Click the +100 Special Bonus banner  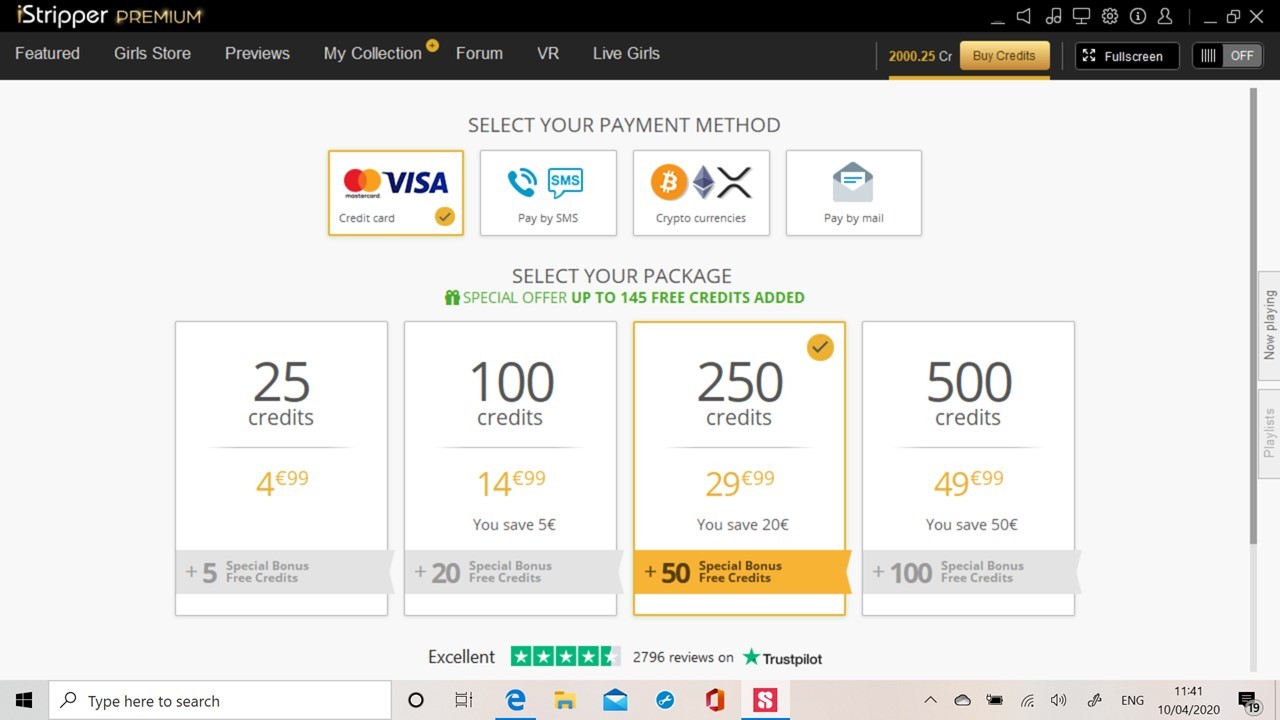[970, 572]
